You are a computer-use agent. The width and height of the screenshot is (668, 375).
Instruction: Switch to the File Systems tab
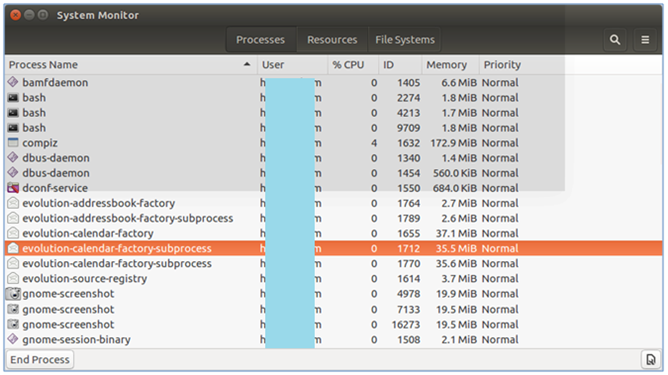(x=405, y=40)
